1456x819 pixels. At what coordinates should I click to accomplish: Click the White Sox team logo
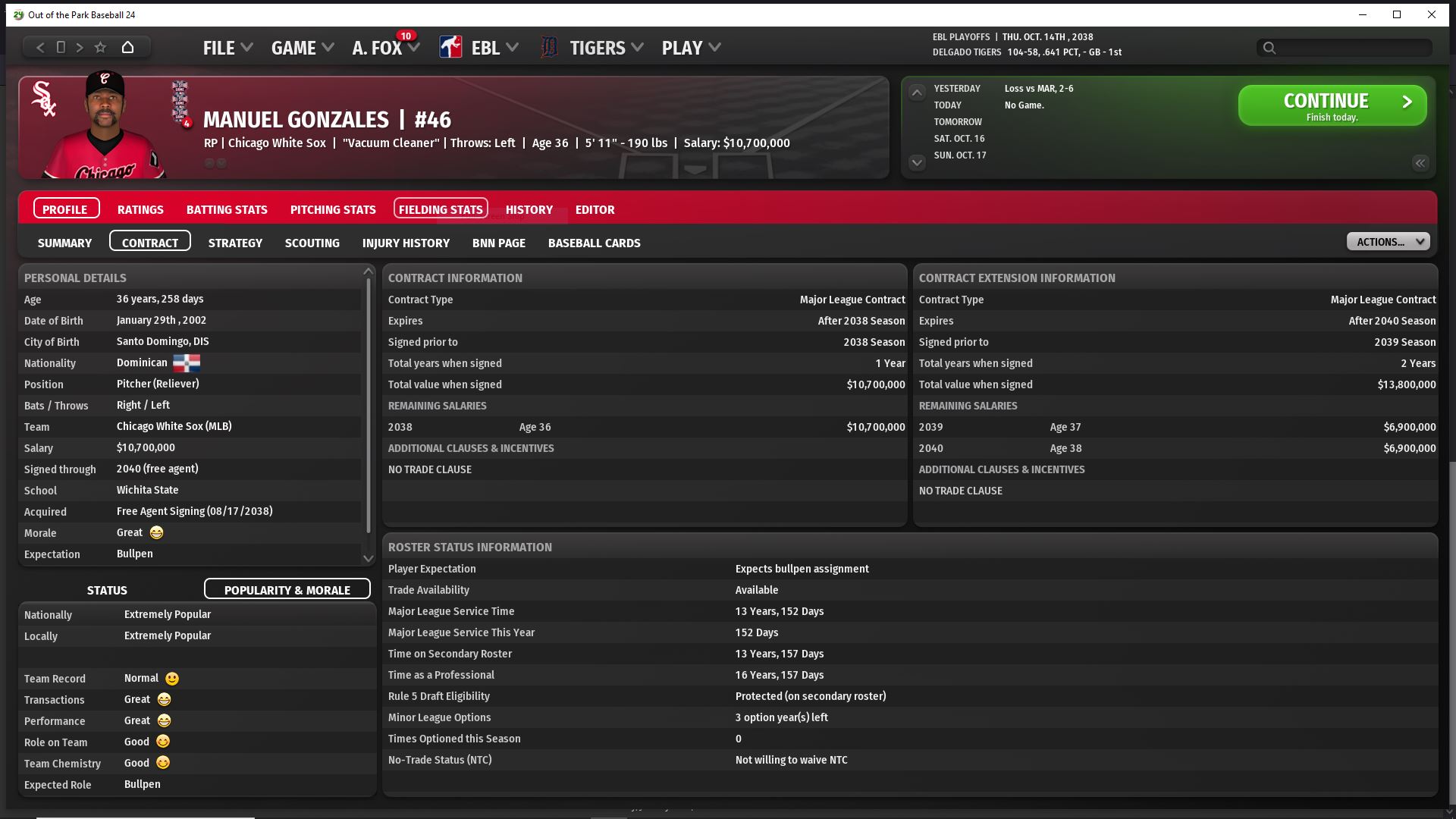[43, 99]
